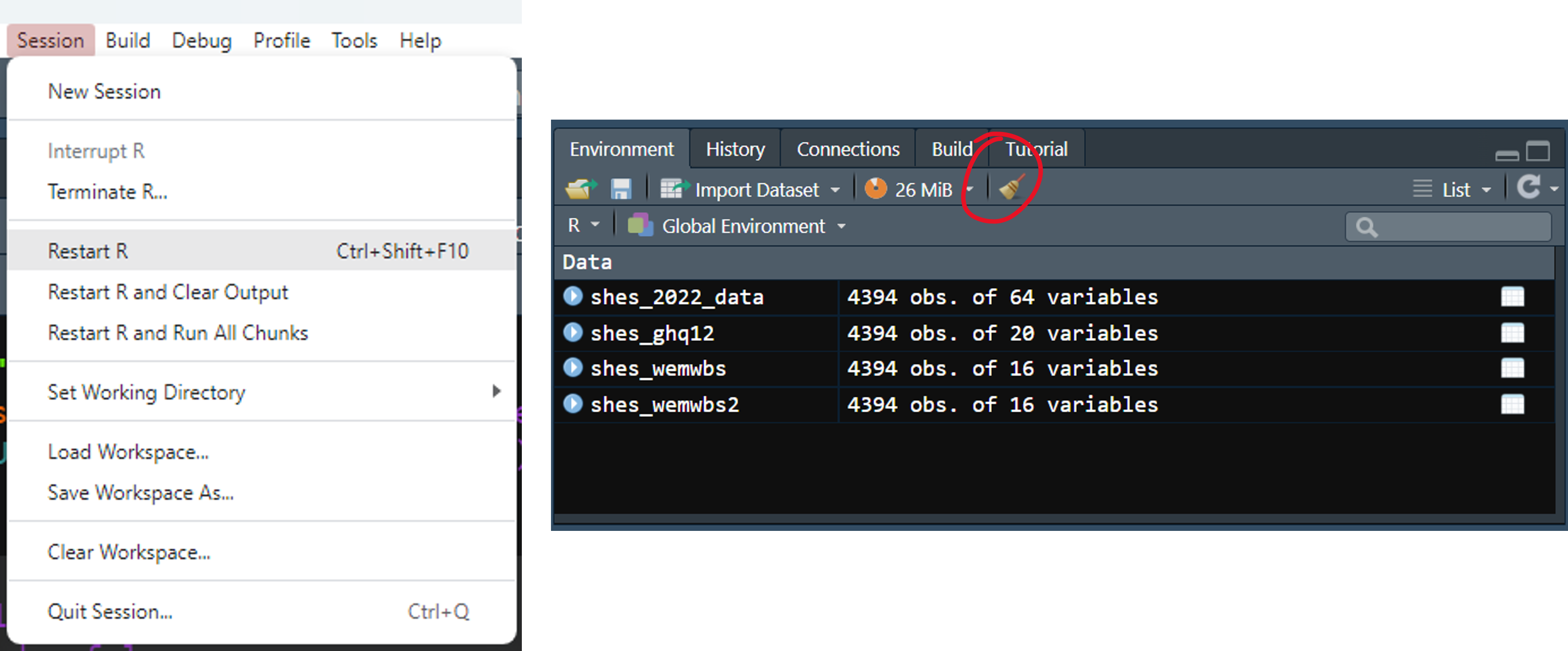Switch to the History tab

pos(735,149)
